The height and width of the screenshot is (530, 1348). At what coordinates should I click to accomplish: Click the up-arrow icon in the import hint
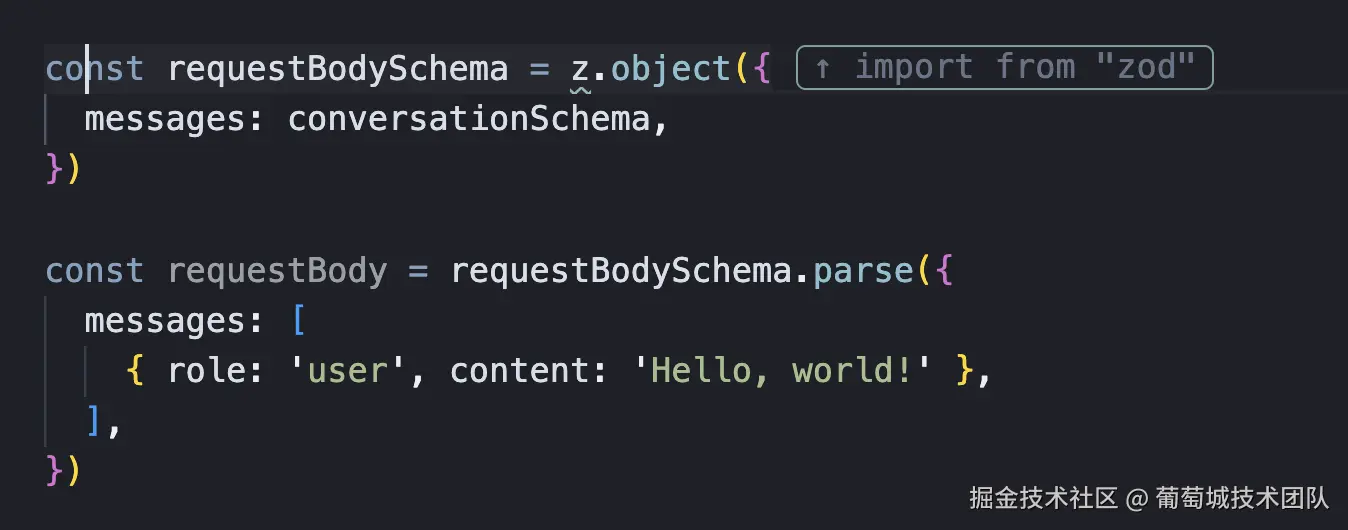coord(822,68)
